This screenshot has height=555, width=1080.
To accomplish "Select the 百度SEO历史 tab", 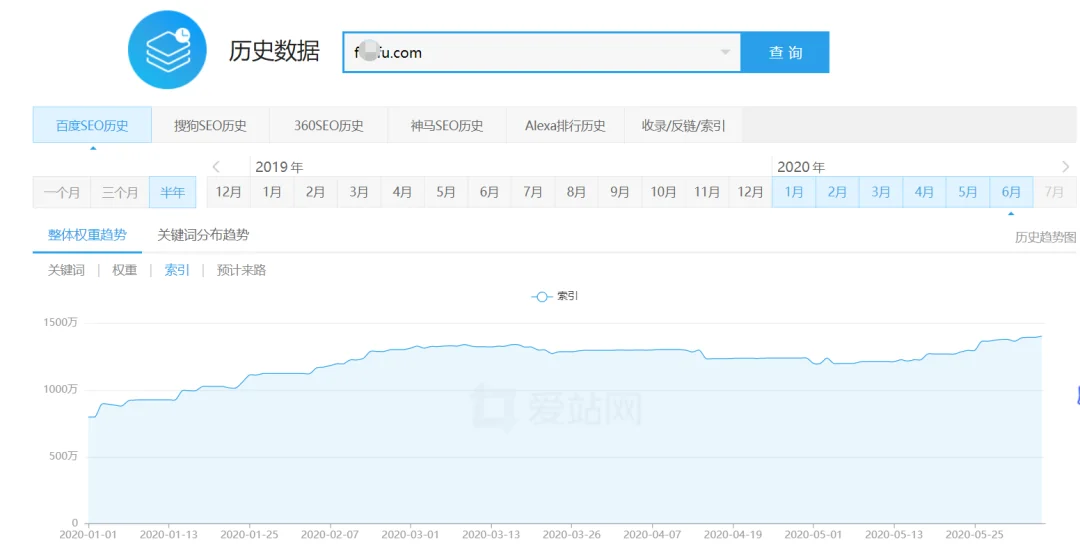I will pyautogui.click(x=92, y=125).
